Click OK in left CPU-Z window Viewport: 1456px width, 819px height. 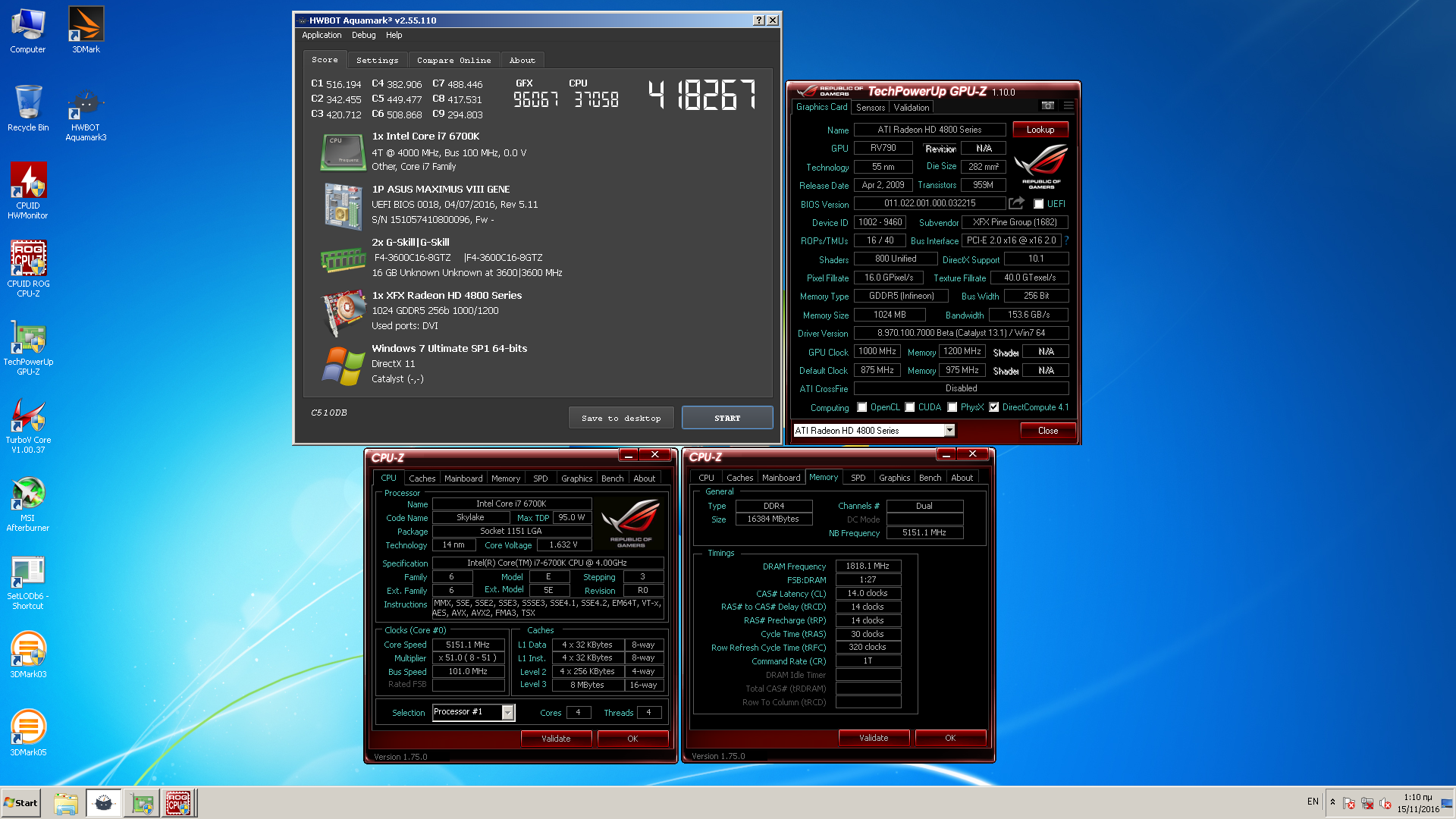(x=632, y=739)
